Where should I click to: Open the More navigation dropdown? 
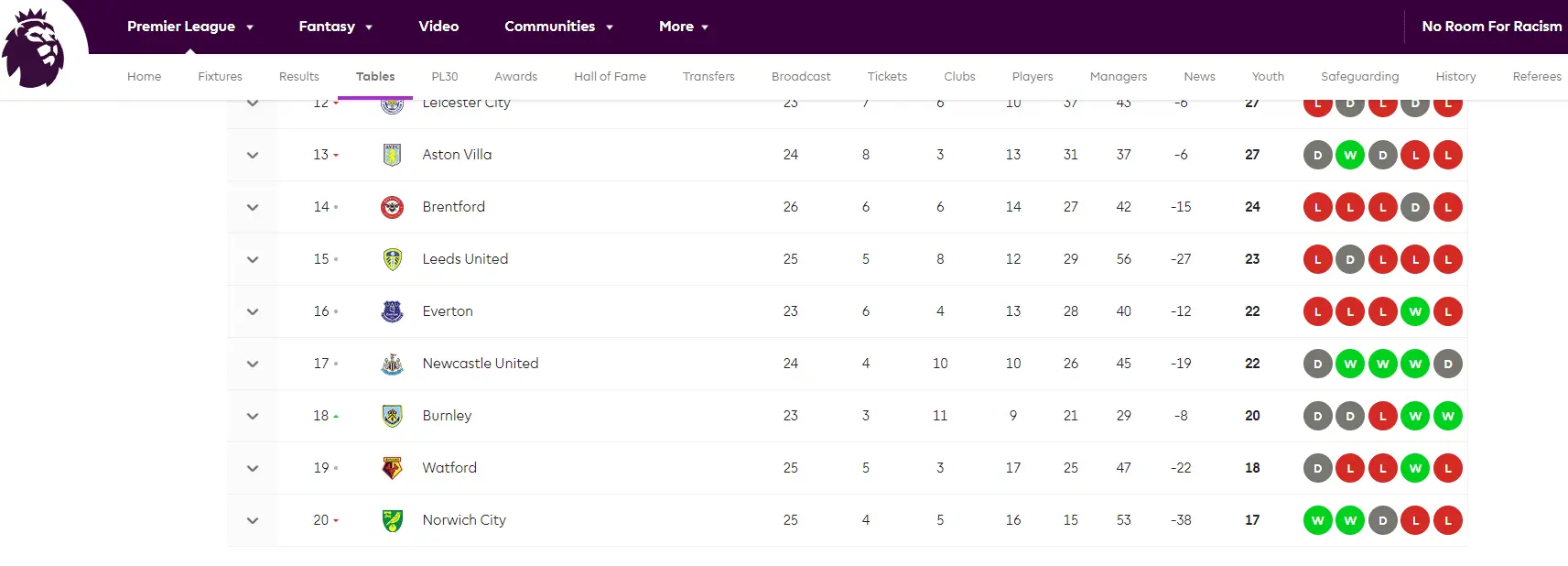(684, 27)
